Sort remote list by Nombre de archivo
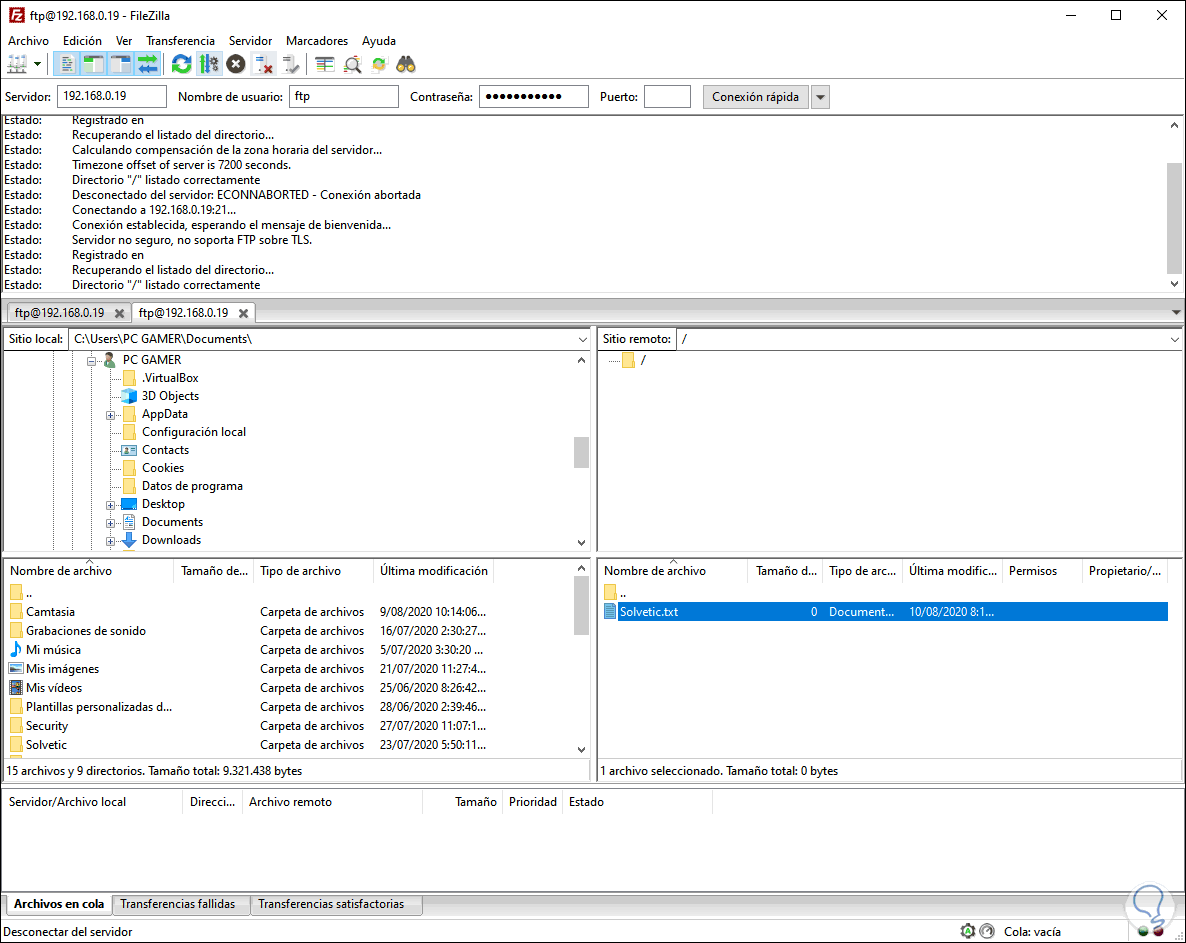 click(x=672, y=571)
